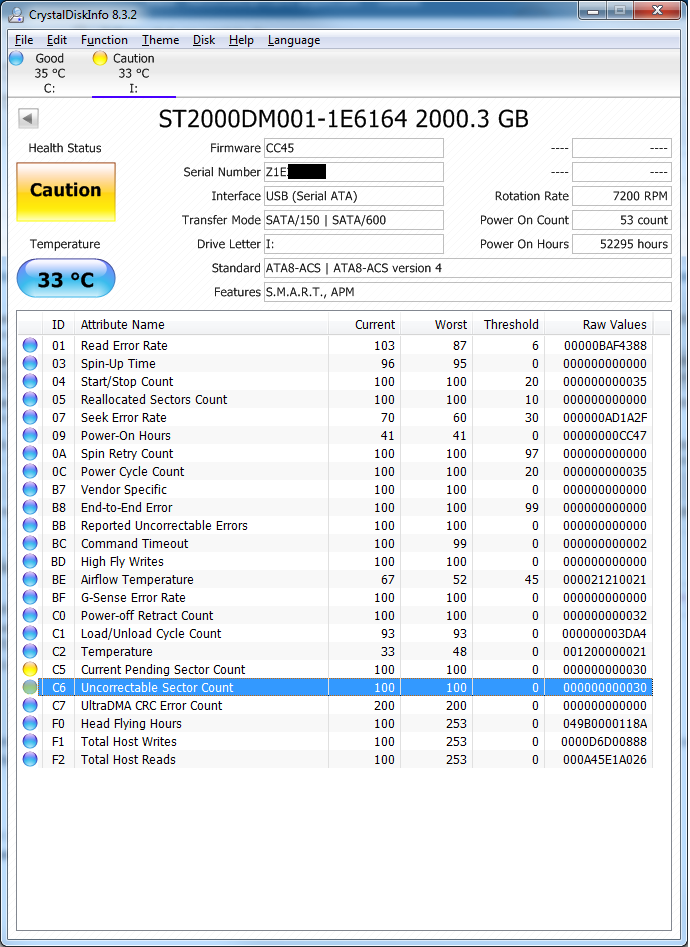
Task: Click the Current column header
Action: 364,325
